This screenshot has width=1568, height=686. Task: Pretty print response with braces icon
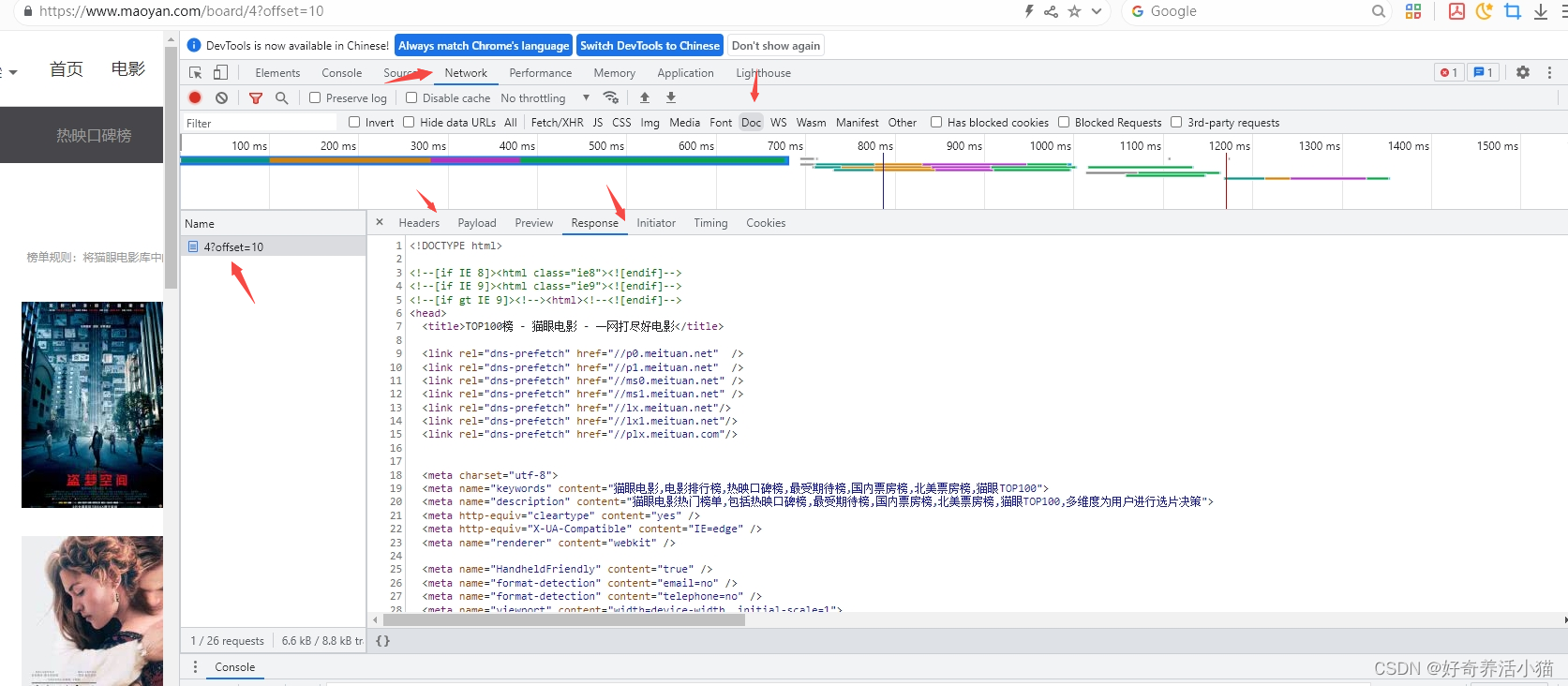click(382, 641)
